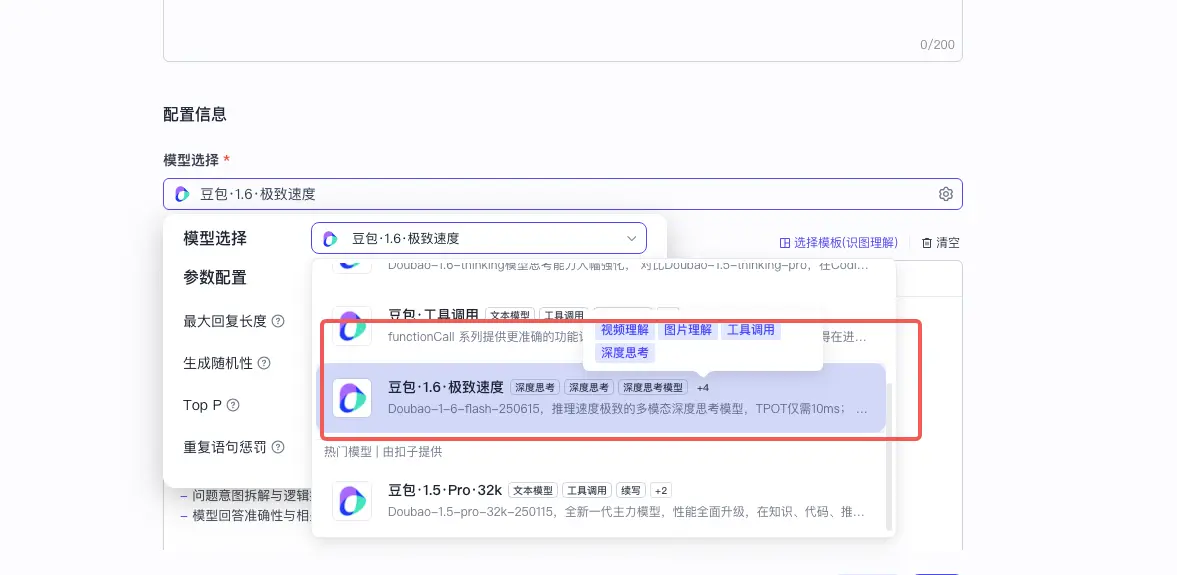Screen dimensions: 1177x575
Task: Click 文本模型 tag on 豆包·1.5·Pro·32k
Action: [532, 490]
